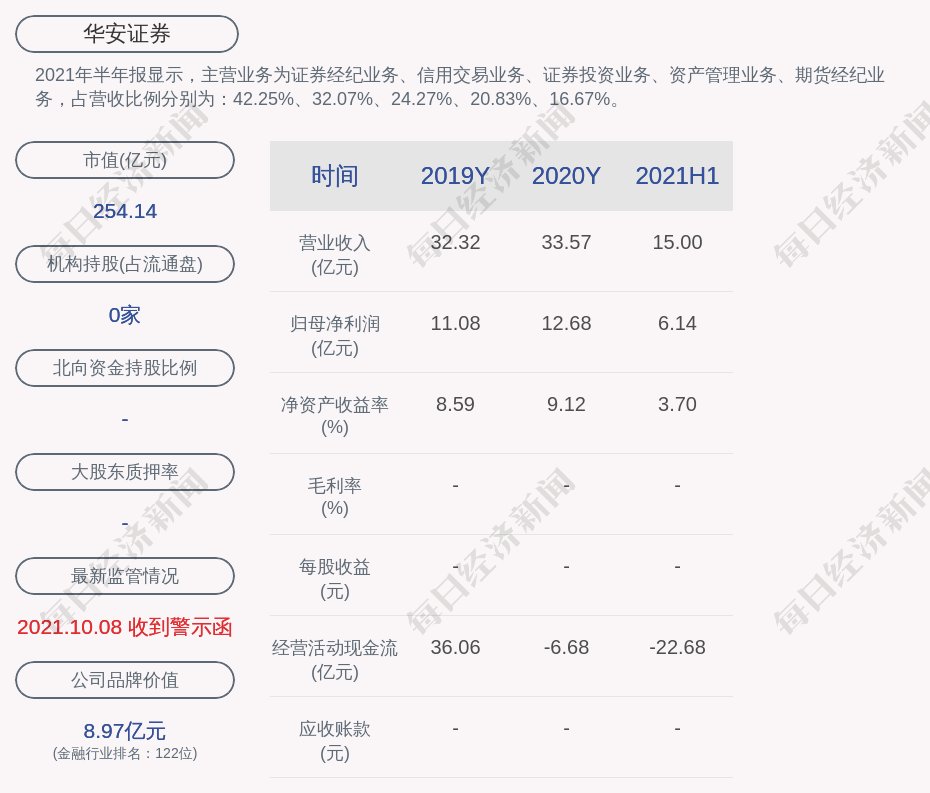930x793 pixels.
Task: Click cash flow value 36.06
Action: click(x=455, y=647)
